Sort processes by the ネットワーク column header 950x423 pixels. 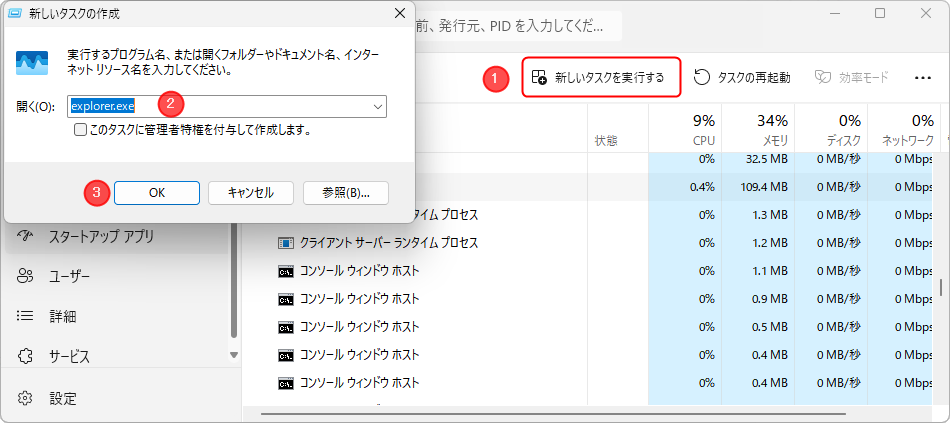903,128
